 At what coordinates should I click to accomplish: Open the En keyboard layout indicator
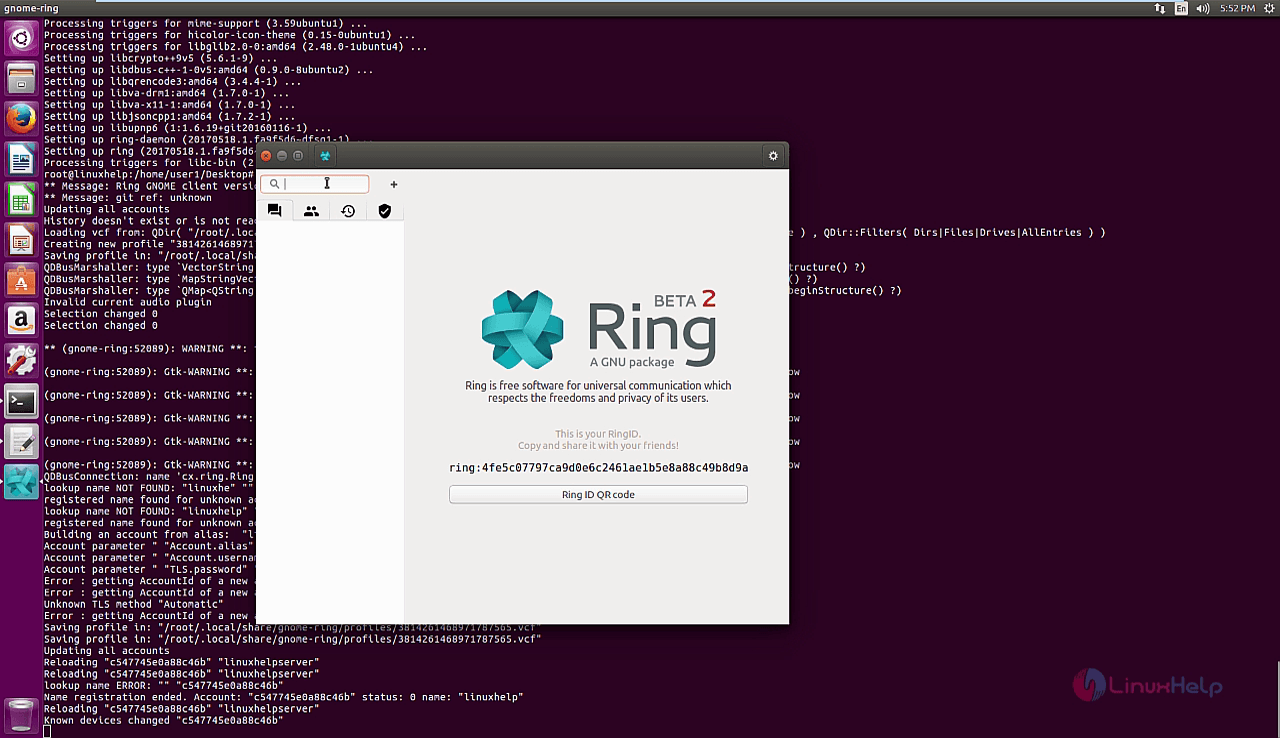[1182, 8]
